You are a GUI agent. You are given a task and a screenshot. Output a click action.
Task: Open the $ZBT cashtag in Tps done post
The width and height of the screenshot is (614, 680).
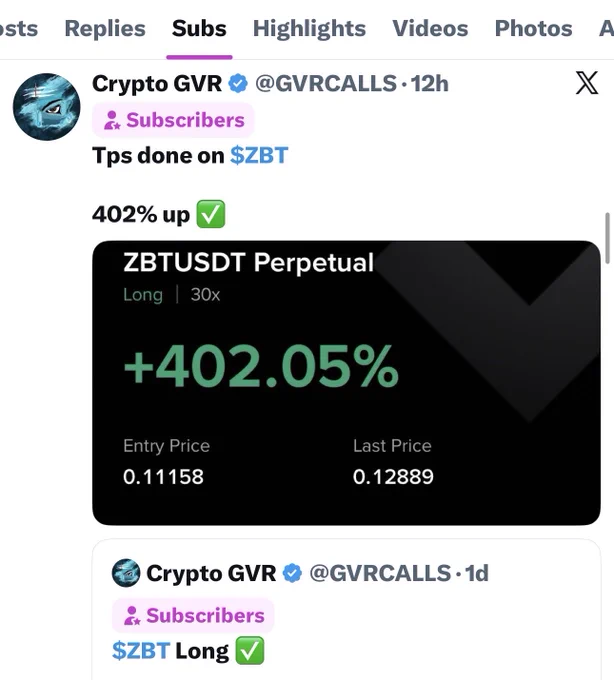(x=259, y=155)
